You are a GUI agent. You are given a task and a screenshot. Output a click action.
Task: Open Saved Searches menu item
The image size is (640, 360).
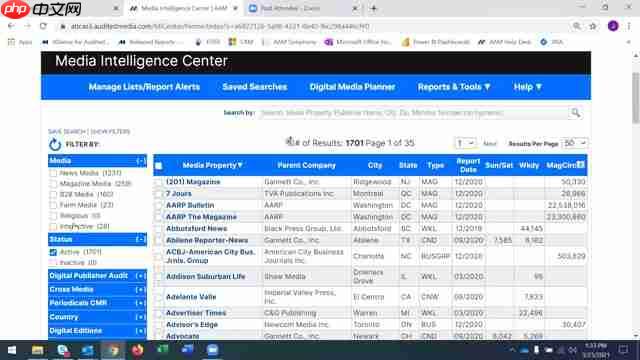click(255, 87)
